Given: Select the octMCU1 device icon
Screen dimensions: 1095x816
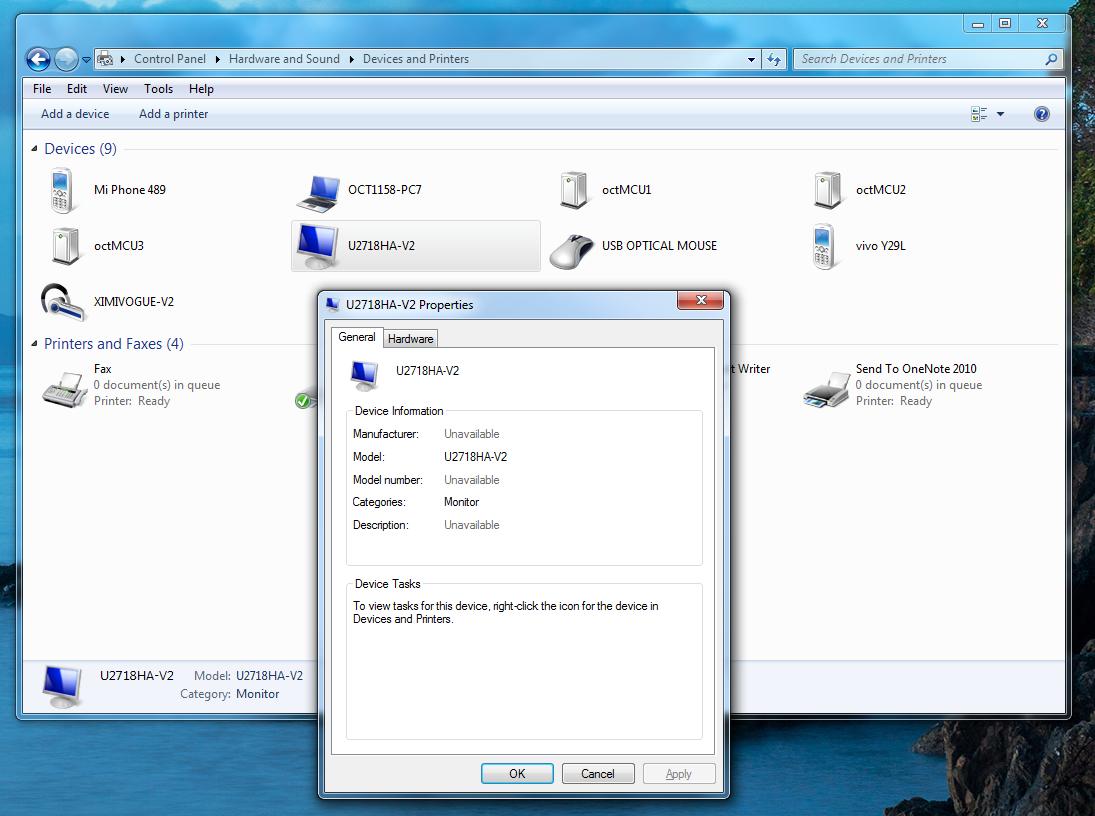Looking at the screenshot, I should tap(573, 190).
